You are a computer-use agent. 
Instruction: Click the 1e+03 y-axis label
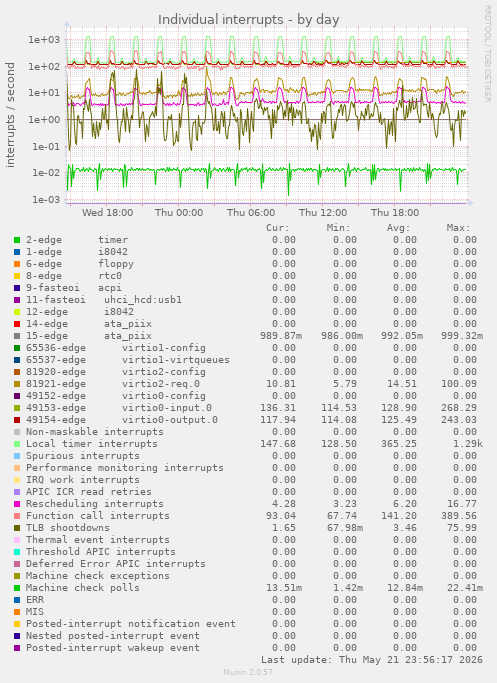pyautogui.click(x=44, y=40)
